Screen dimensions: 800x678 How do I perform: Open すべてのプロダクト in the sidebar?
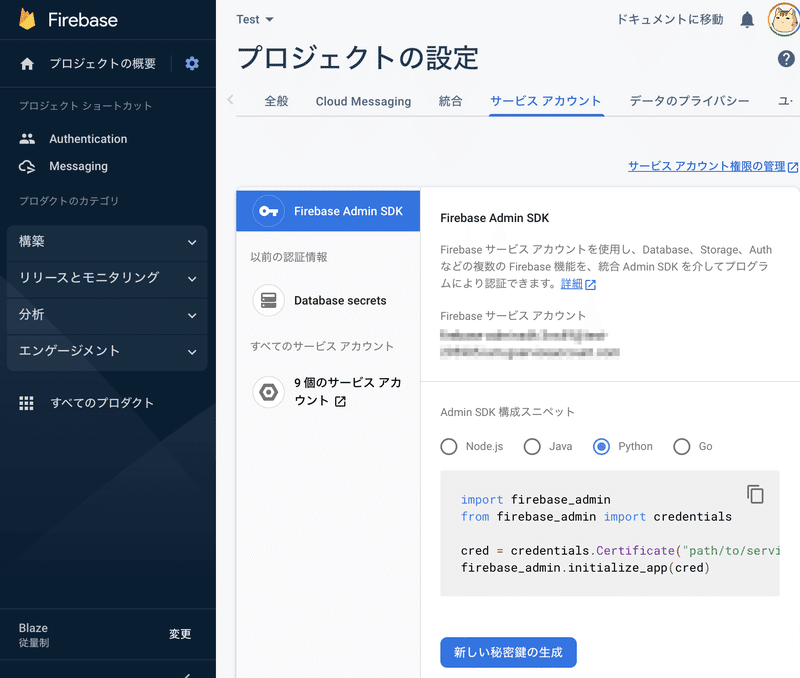point(102,403)
